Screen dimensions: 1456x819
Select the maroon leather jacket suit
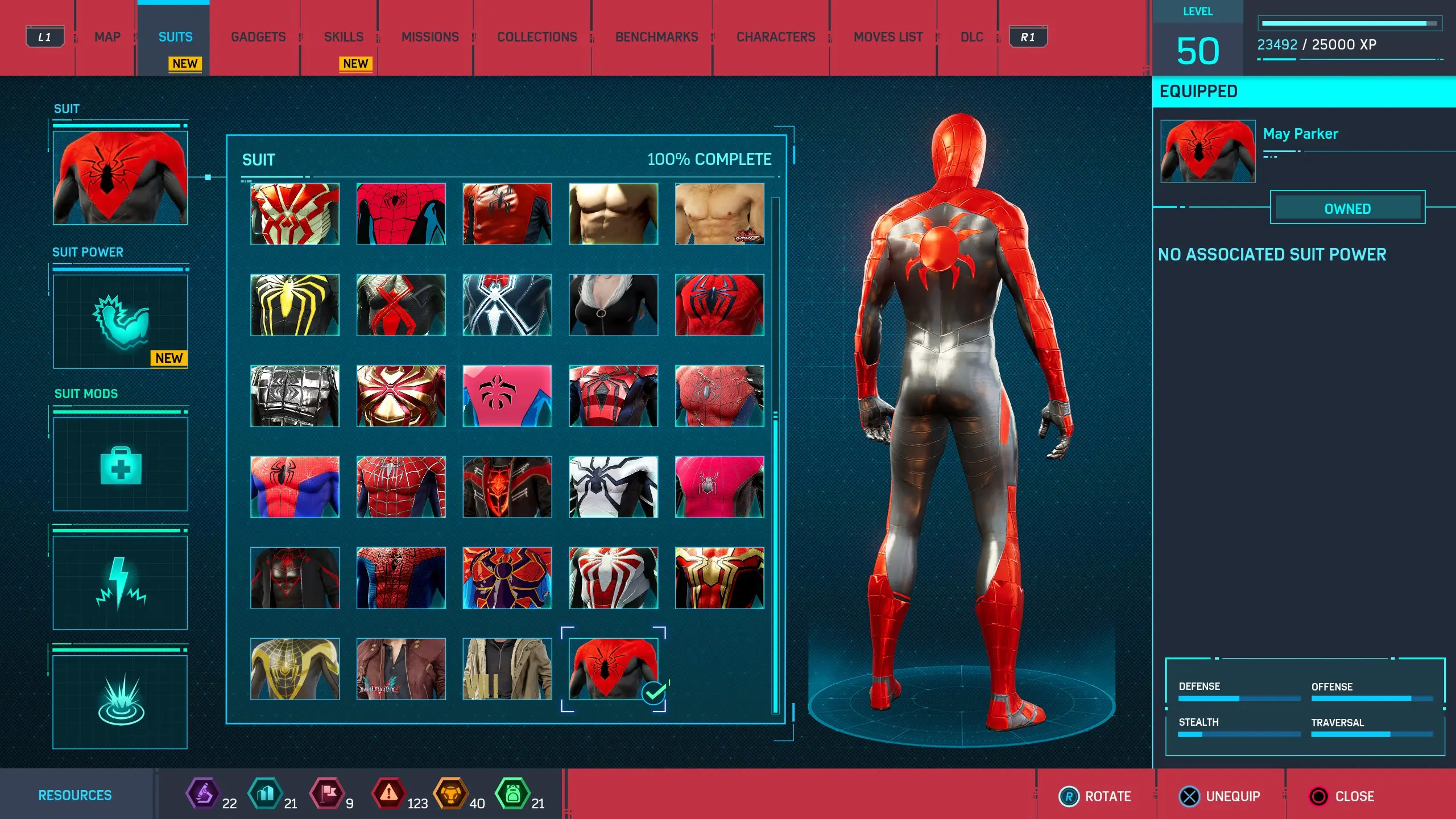click(401, 669)
